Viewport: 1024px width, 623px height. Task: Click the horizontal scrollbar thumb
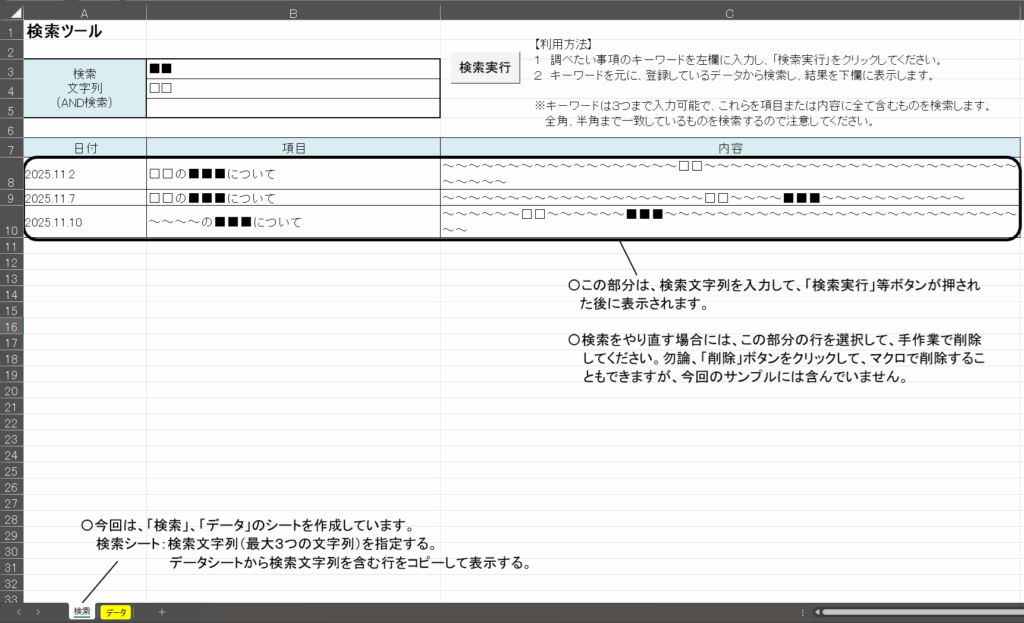[920, 611]
